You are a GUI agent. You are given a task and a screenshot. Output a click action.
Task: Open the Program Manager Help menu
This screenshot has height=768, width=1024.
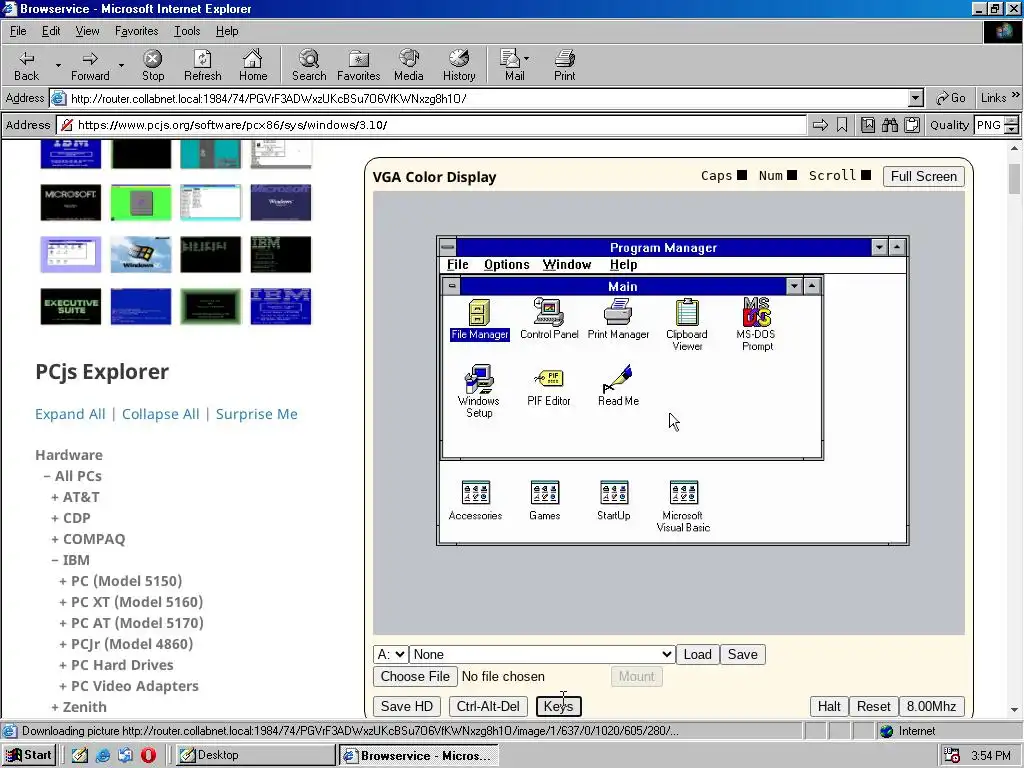click(x=624, y=264)
